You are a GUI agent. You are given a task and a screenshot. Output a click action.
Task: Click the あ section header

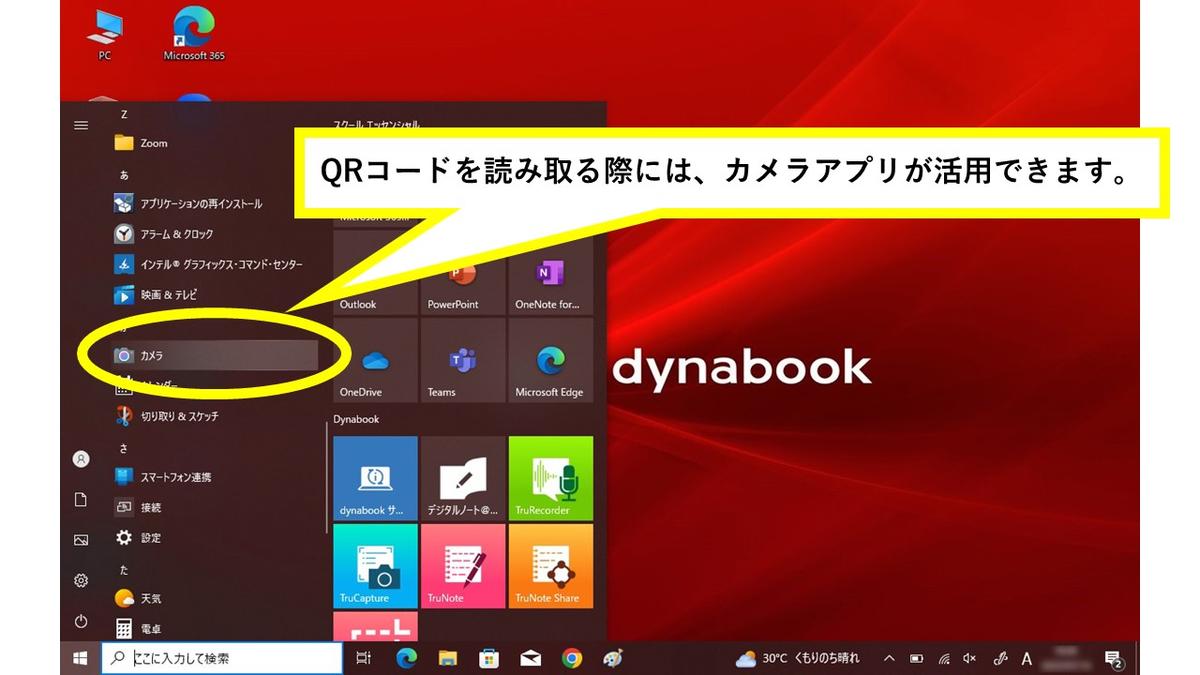pyautogui.click(x=124, y=174)
